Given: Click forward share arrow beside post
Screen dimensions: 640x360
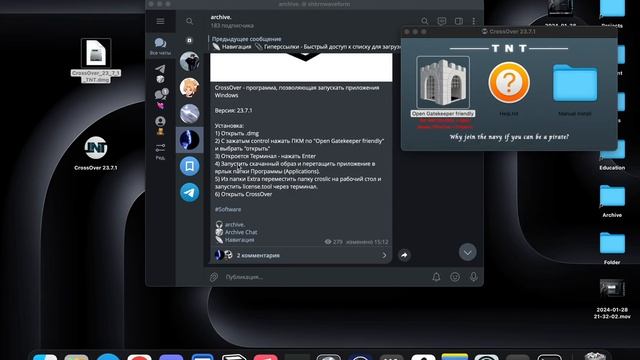Looking at the screenshot, I should 404,255.
